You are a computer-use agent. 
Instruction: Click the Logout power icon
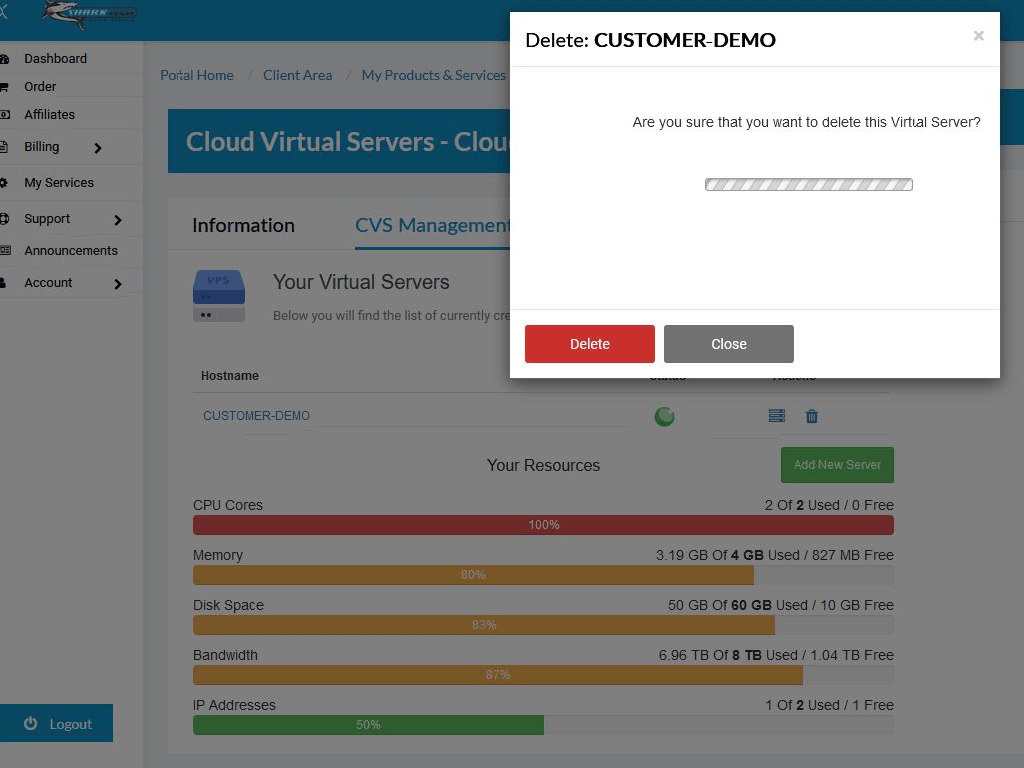click(x=30, y=723)
